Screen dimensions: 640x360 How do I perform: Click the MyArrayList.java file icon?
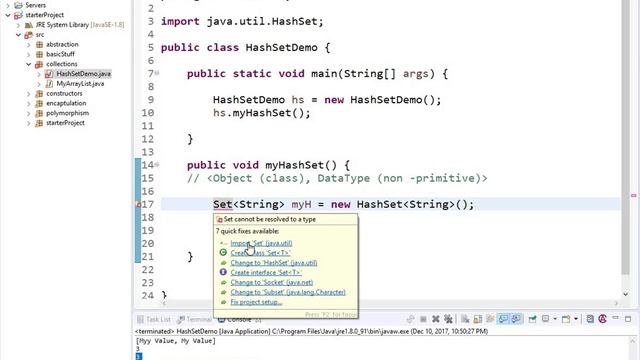49,84
